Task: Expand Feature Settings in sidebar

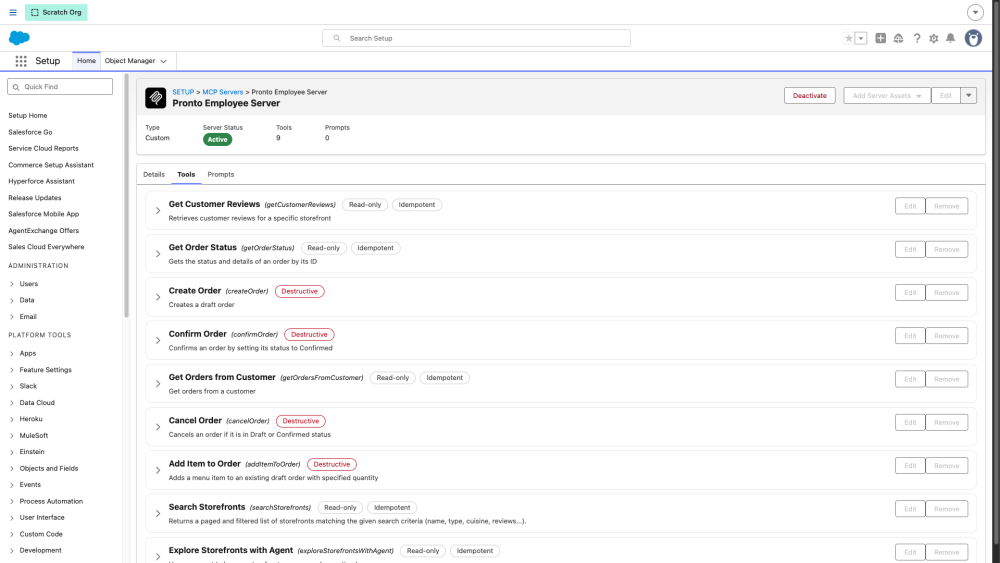Action: tap(11, 370)
